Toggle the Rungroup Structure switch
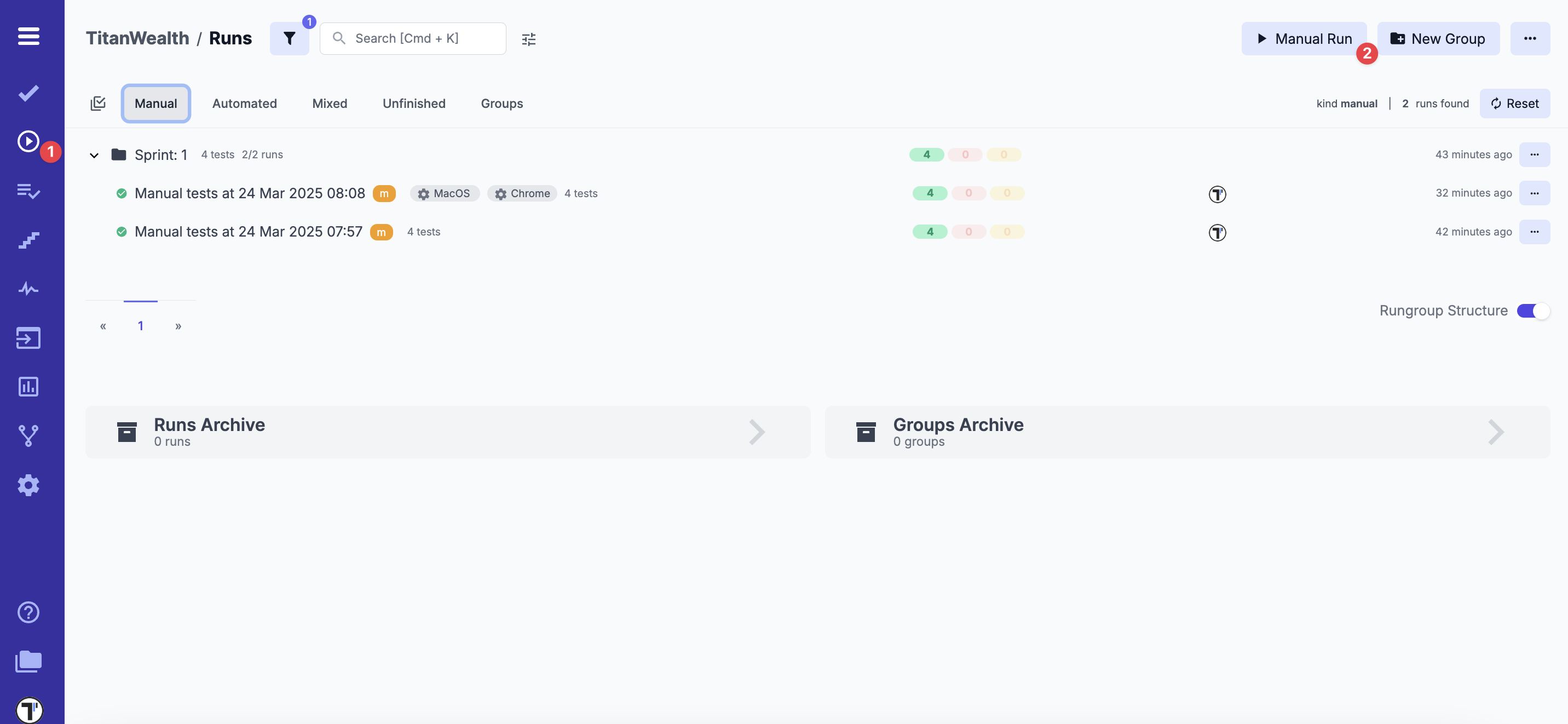Image resolution: width=1568 pixels, height=724 pixels. point(1532,311)
